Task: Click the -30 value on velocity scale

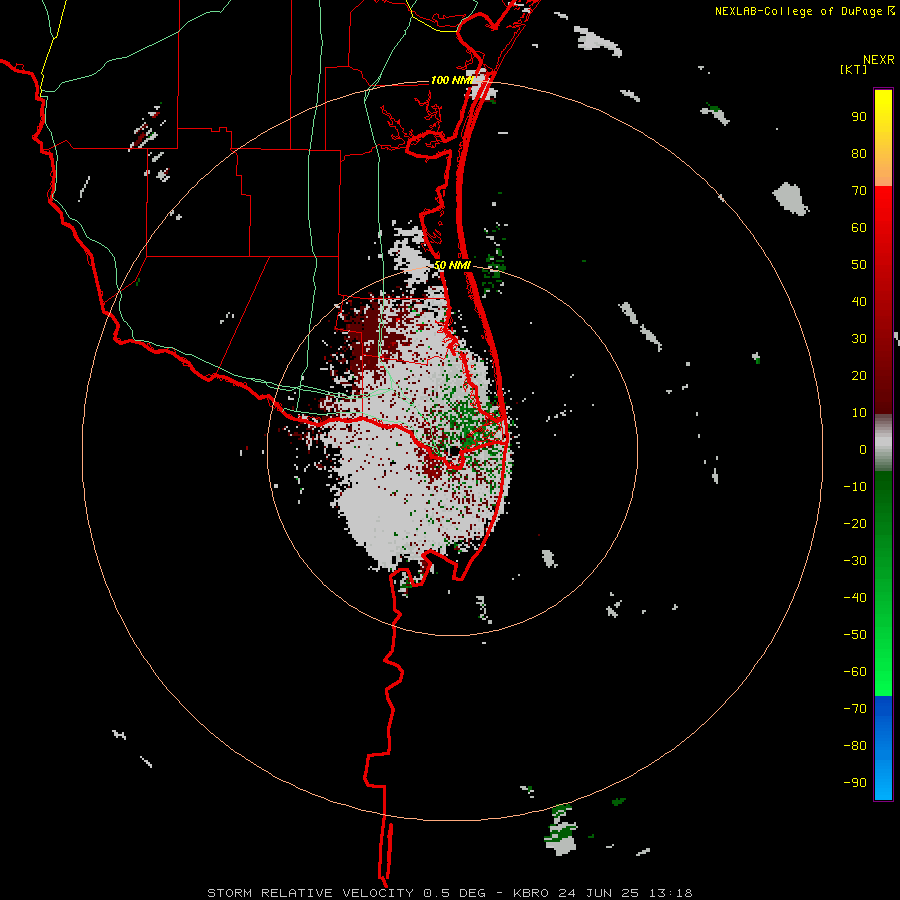Action: click(x=855, y=561)
